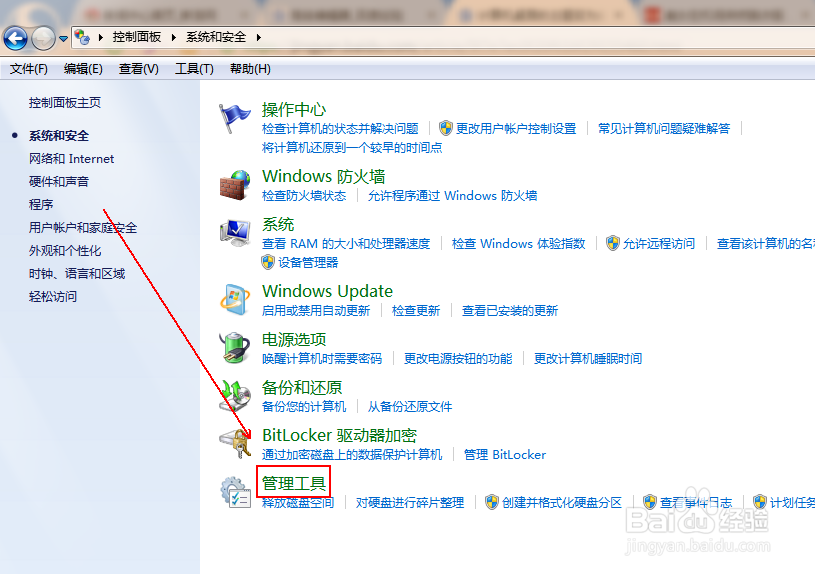The image size is (815, 574).
Task: Expand the arrow after 系统和安全 in breadcrumb
Action: click(x=258, y=37)
